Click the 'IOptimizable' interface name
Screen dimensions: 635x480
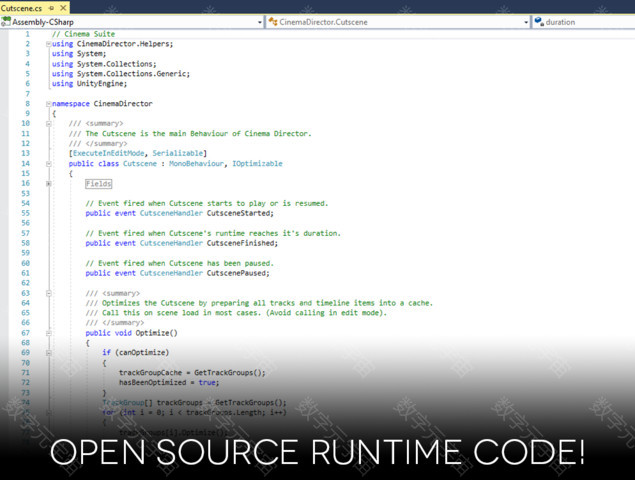click(257, 164)
